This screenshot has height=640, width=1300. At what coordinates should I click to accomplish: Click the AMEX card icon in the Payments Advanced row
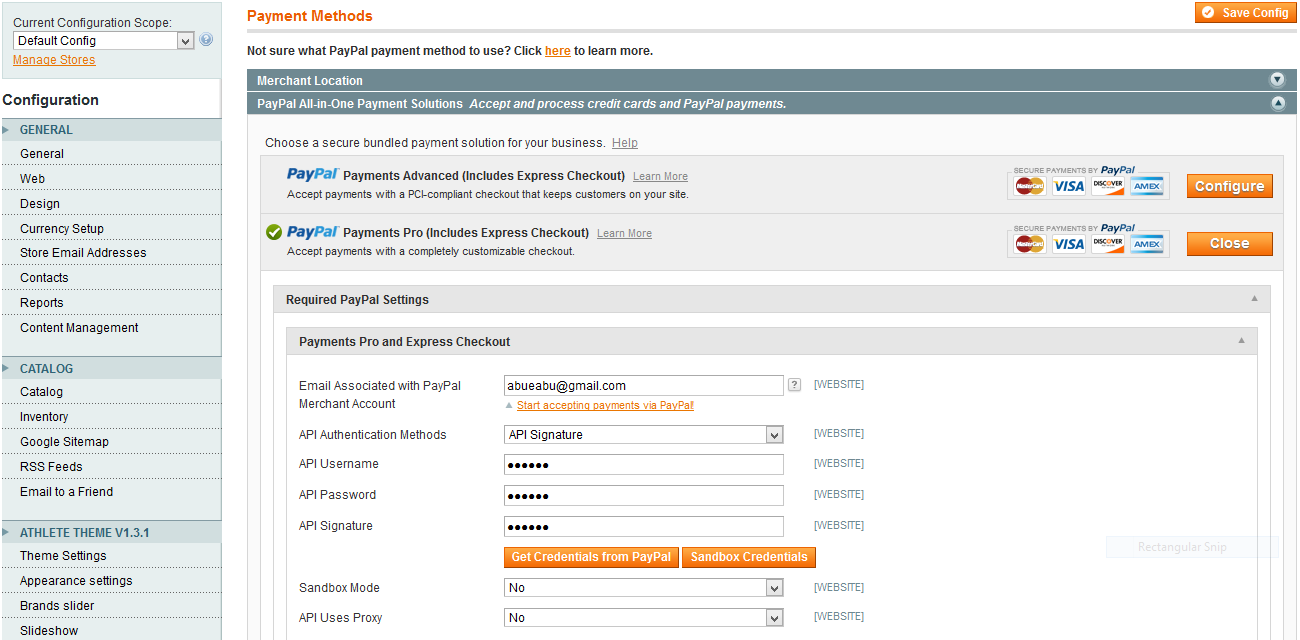pyautogui.click(x=1145, y=185)
